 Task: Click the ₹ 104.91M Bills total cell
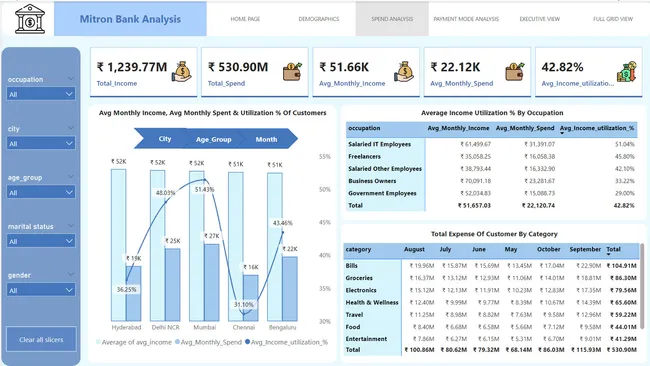[x=621, y=266]
